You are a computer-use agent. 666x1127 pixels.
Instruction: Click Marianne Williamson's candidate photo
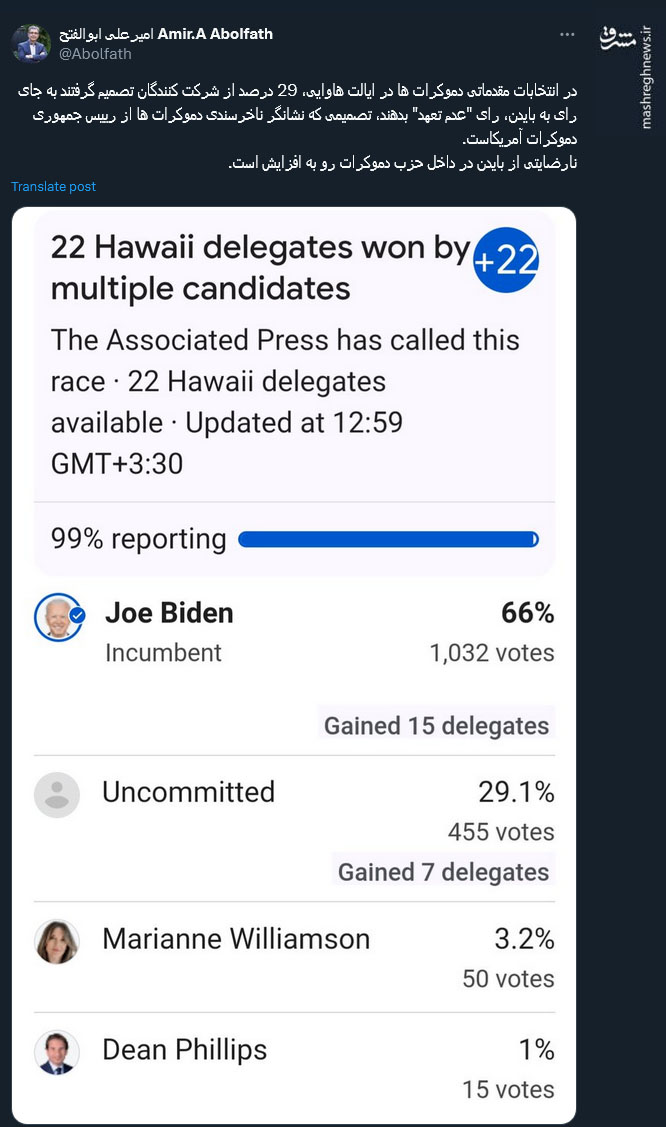click(x=57, y=942)
